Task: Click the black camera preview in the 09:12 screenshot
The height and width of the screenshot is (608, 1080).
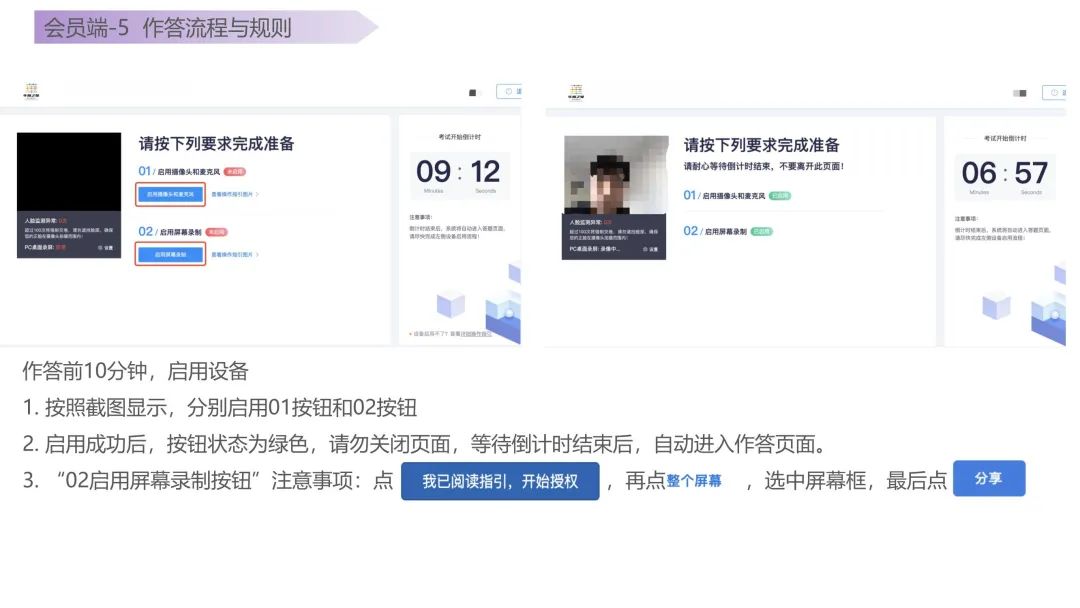Action: pyautogui.click(x=69, y=171)
